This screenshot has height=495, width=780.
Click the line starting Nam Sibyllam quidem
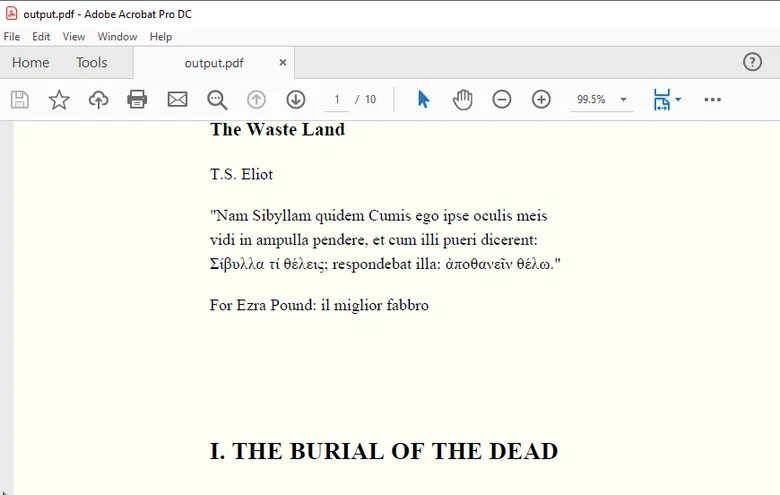click(x=379, y=216)
